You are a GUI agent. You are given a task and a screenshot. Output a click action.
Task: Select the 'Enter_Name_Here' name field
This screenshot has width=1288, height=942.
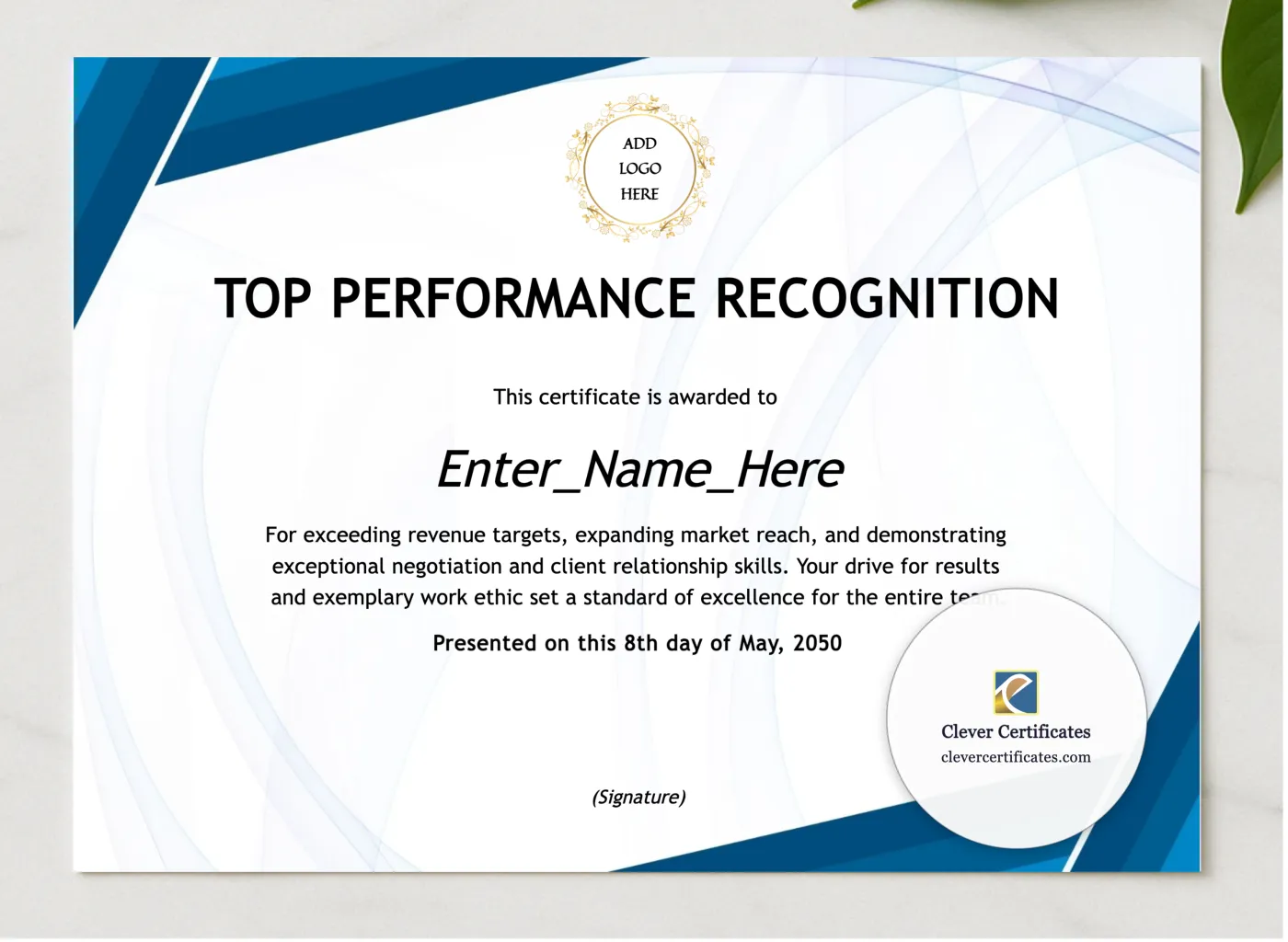[x=639, y=469]
